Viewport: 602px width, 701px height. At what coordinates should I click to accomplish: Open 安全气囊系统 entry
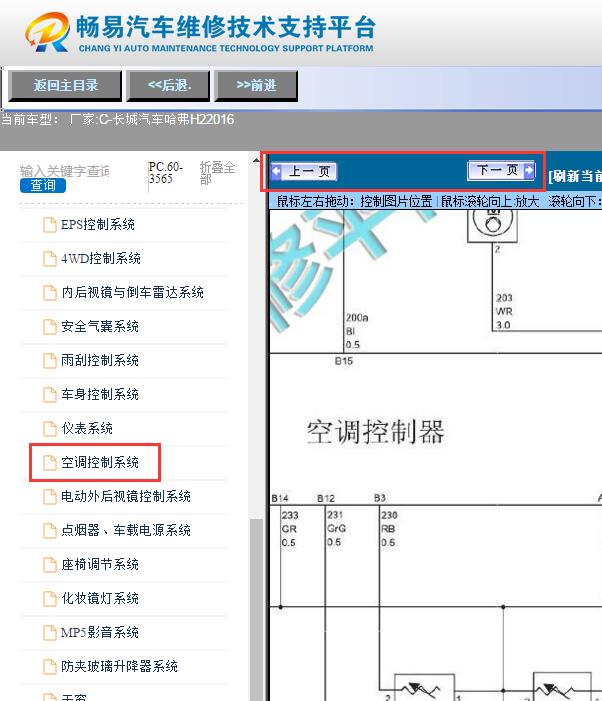click(100, 326)
